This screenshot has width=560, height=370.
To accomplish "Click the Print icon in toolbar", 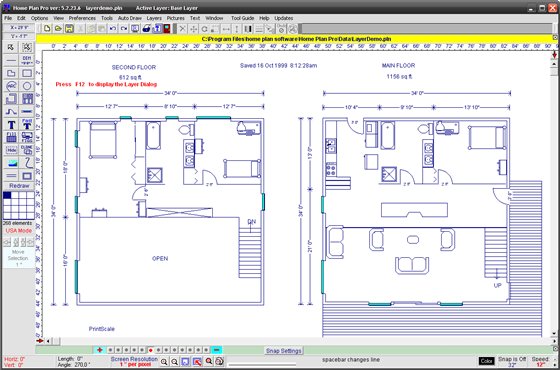I will (146, 29).
